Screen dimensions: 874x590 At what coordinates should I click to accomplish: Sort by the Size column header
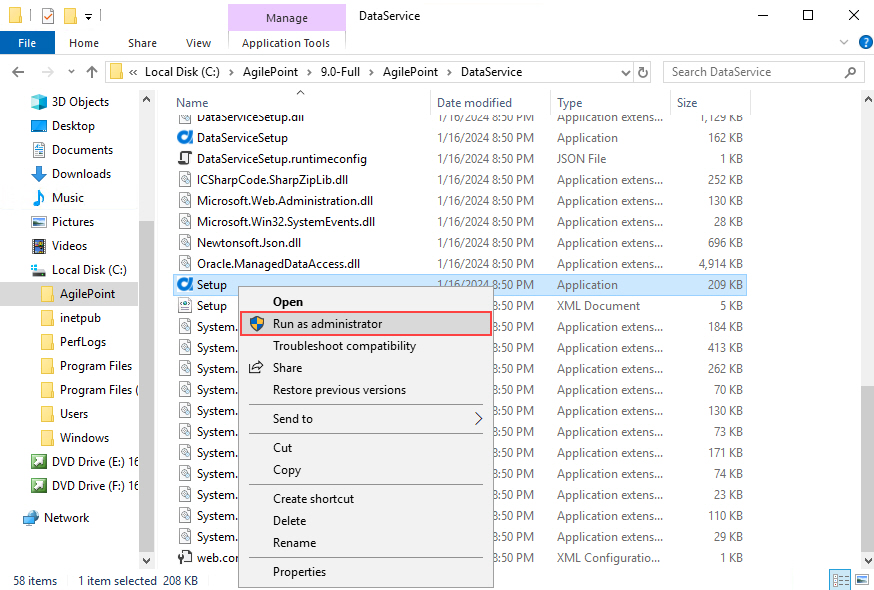709,103
